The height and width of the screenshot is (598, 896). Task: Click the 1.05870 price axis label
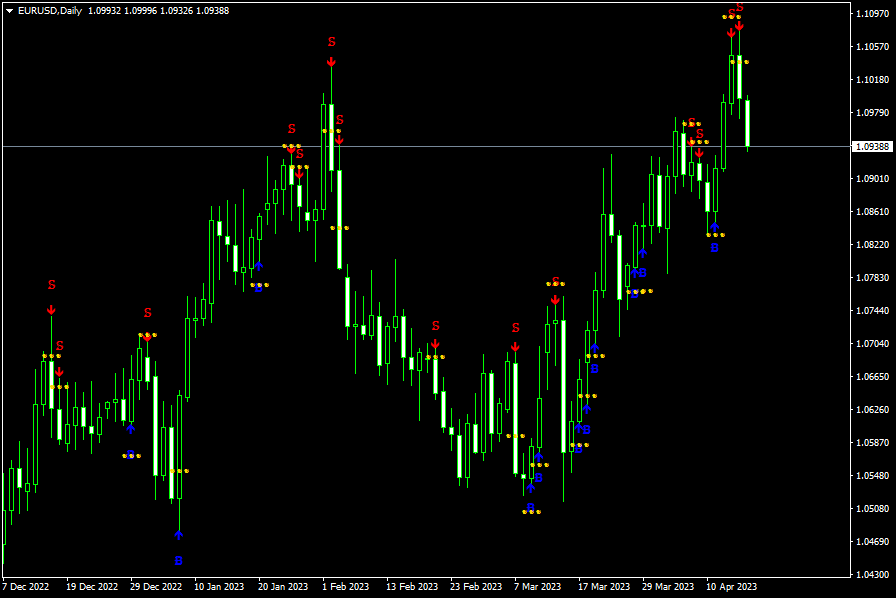click(873, 442)
